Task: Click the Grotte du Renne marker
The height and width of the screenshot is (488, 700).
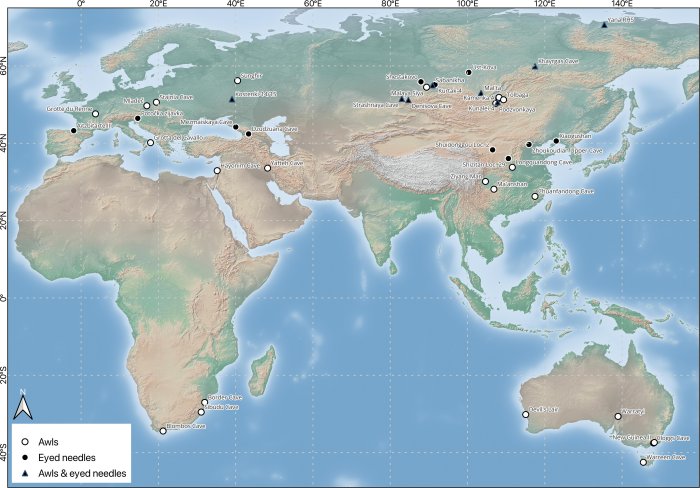Action: pos(96,114)
